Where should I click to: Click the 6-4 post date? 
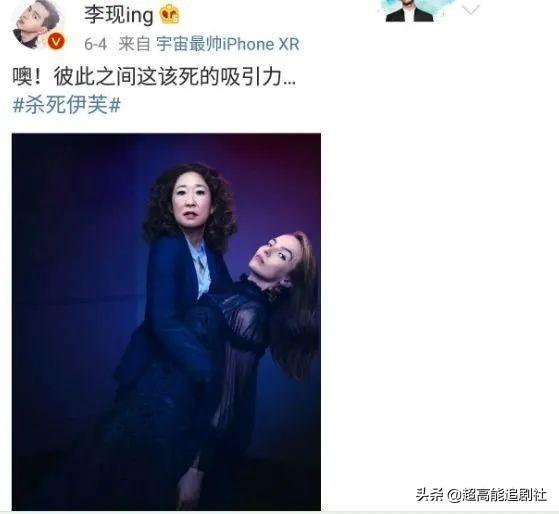tap(96, 45)
